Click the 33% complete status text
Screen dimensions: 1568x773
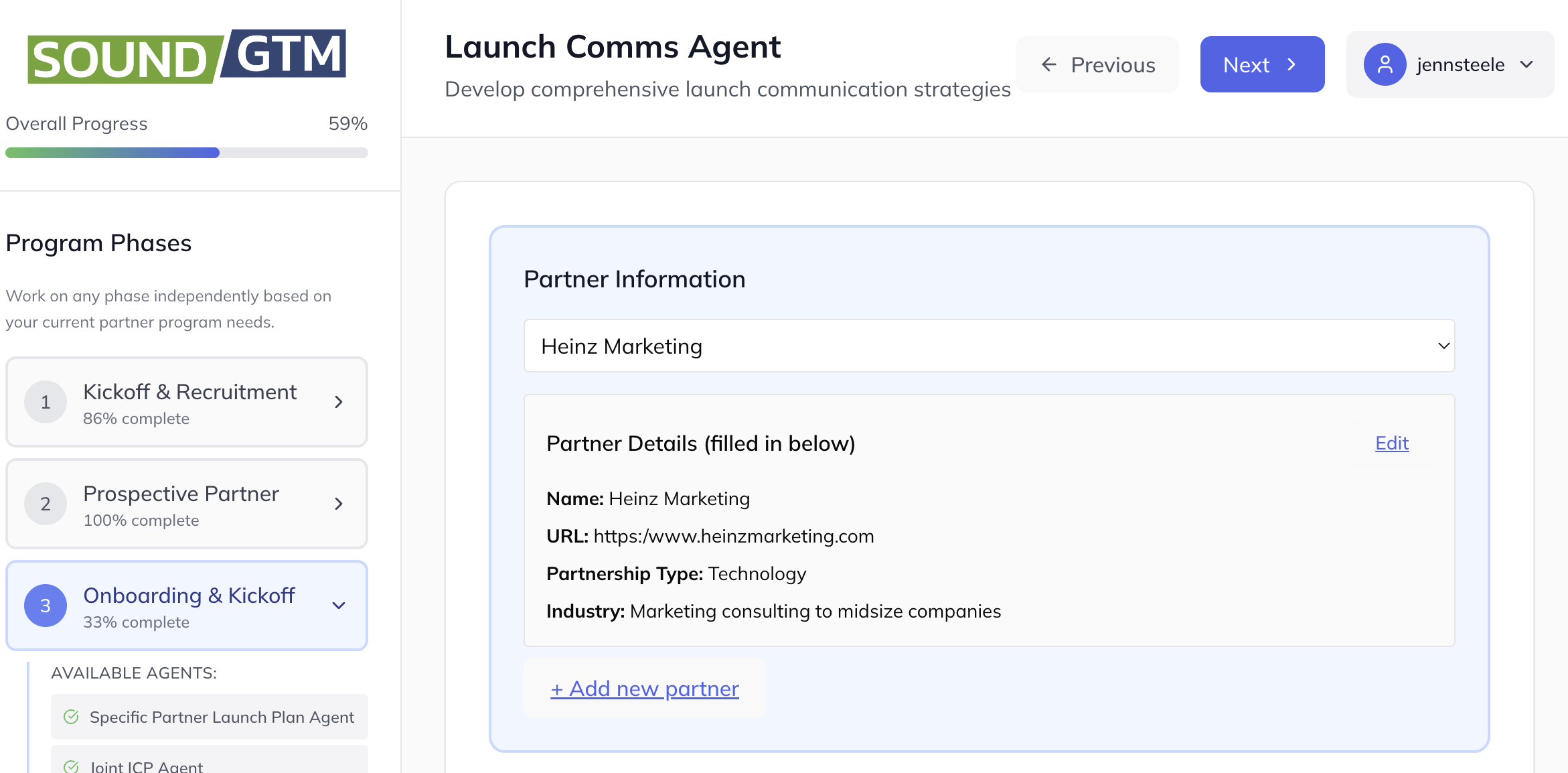click(x=136, y=622)
